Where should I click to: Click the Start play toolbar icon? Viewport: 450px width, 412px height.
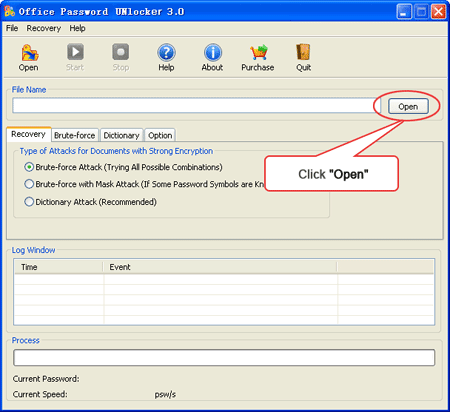click(x=75, y=52)
